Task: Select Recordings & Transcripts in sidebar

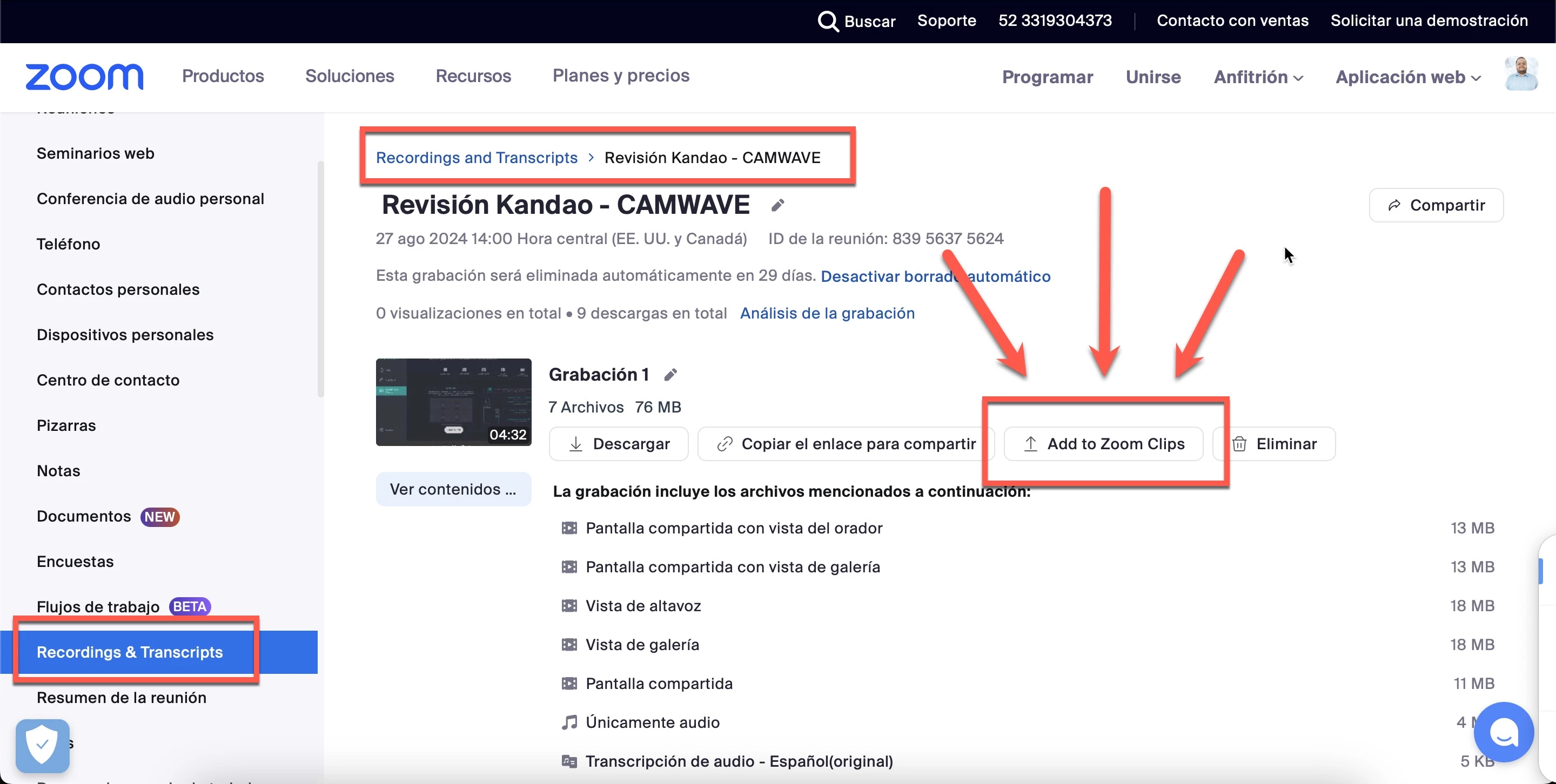Action: (x=130, y=652)
